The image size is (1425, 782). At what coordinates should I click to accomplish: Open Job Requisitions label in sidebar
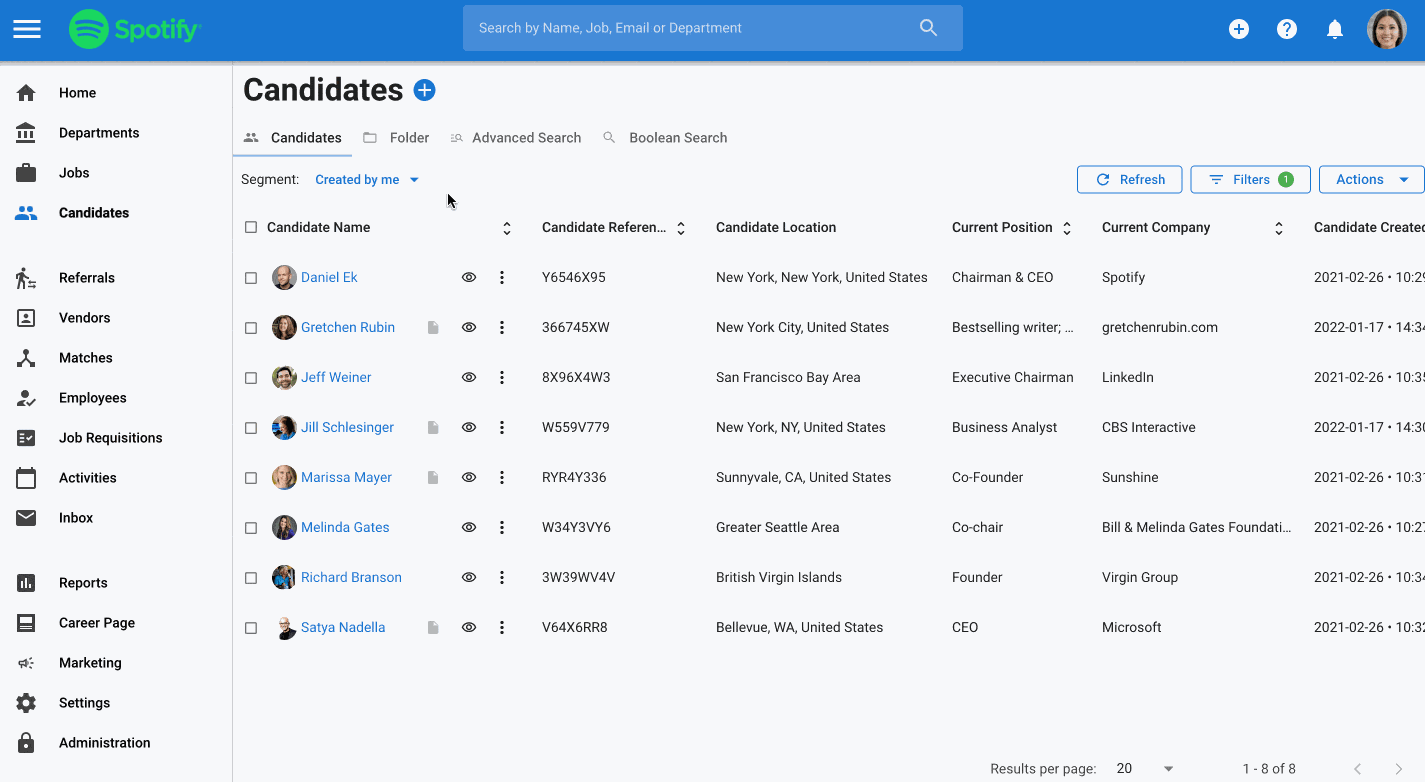(111, 438)
